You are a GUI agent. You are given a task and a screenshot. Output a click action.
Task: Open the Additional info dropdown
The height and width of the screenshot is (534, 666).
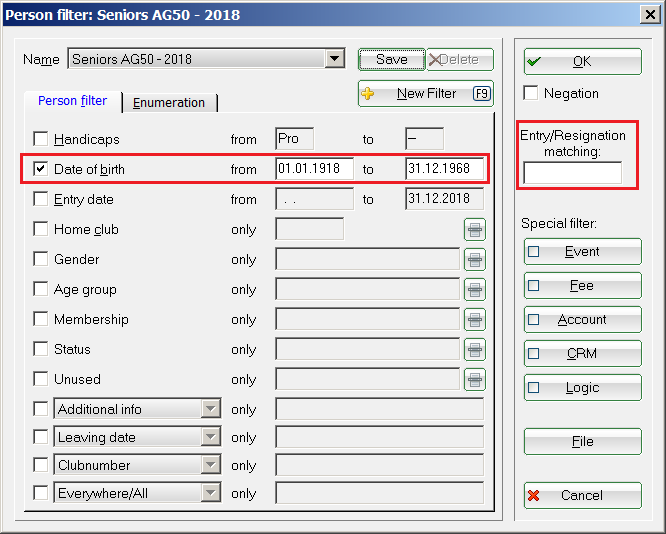(210, 409)
